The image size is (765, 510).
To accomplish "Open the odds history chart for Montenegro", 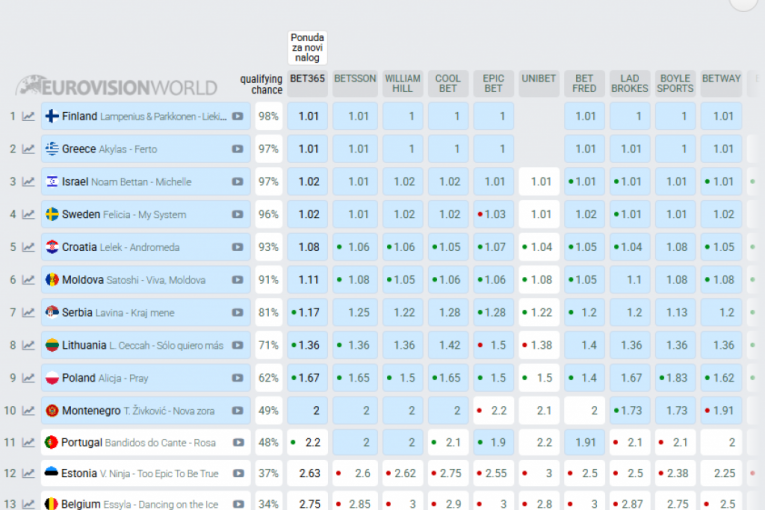I will (28, 410).
